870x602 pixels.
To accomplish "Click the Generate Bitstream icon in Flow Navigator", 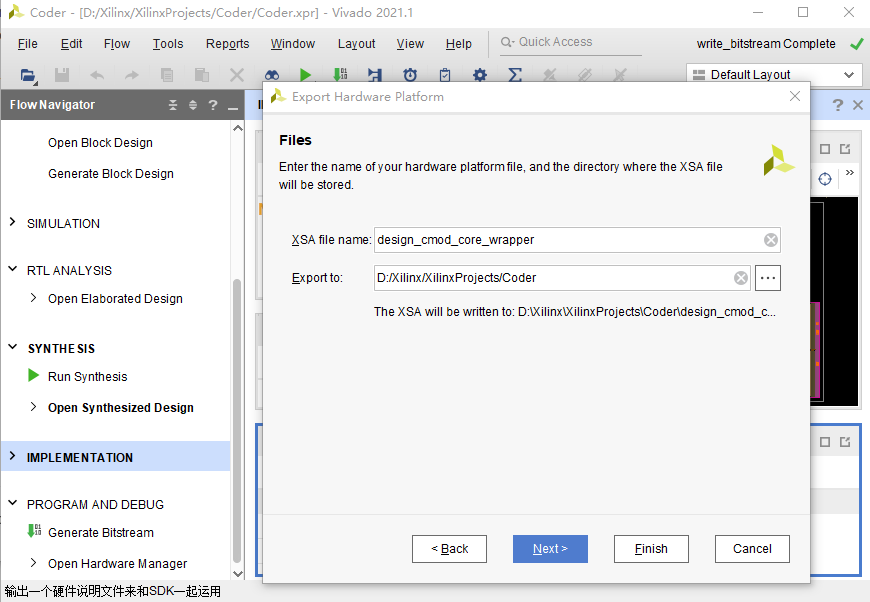I will click(x=34, y=531).
